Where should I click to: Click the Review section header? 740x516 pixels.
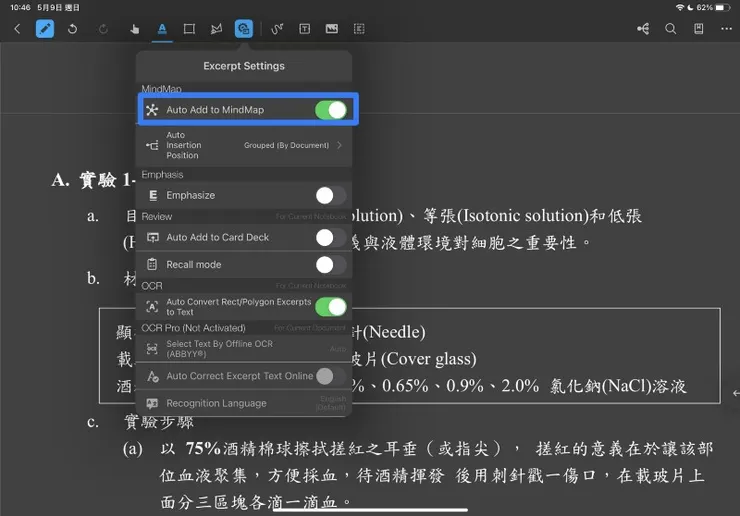coord(157,217)
